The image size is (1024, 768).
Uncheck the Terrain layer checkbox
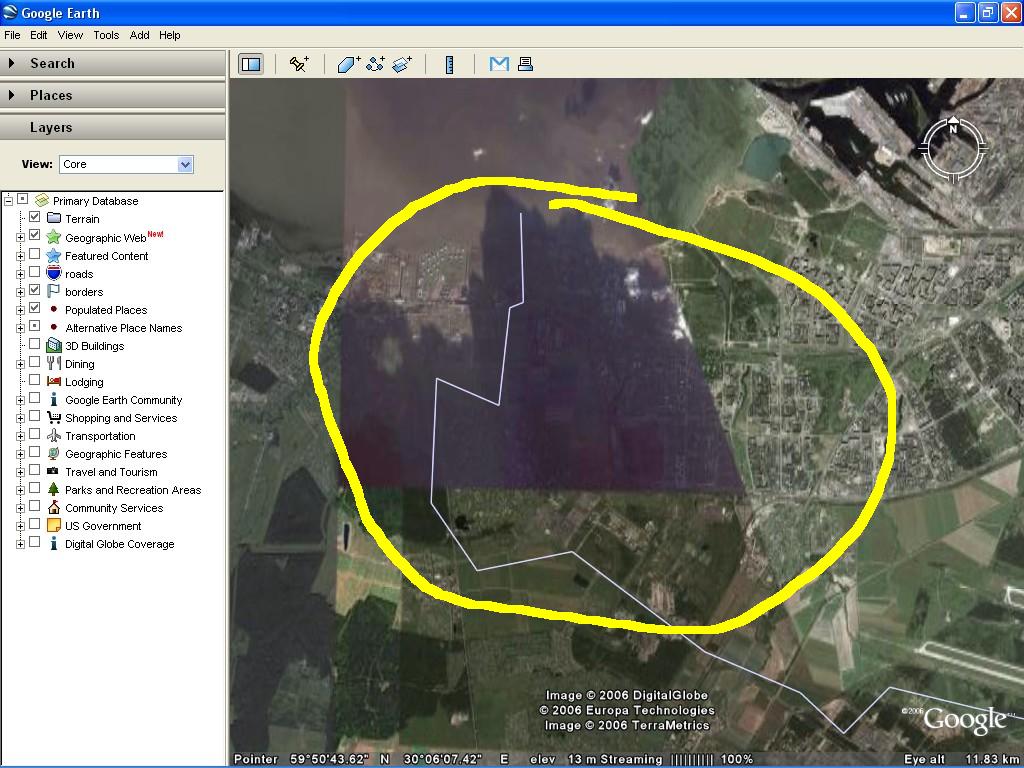[x=35, y=218]
